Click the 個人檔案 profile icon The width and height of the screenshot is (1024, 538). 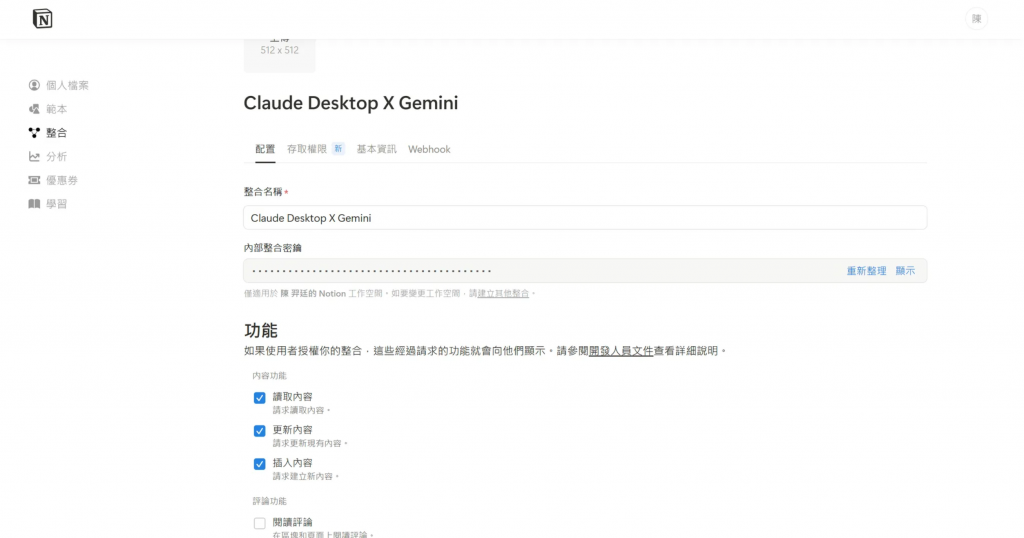tap(34, 86)
